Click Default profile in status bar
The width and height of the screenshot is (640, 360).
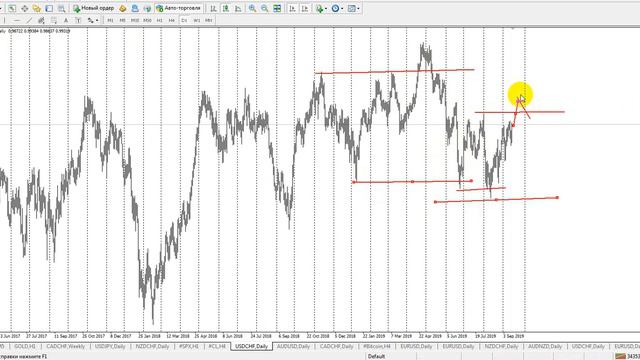point(376,356)
